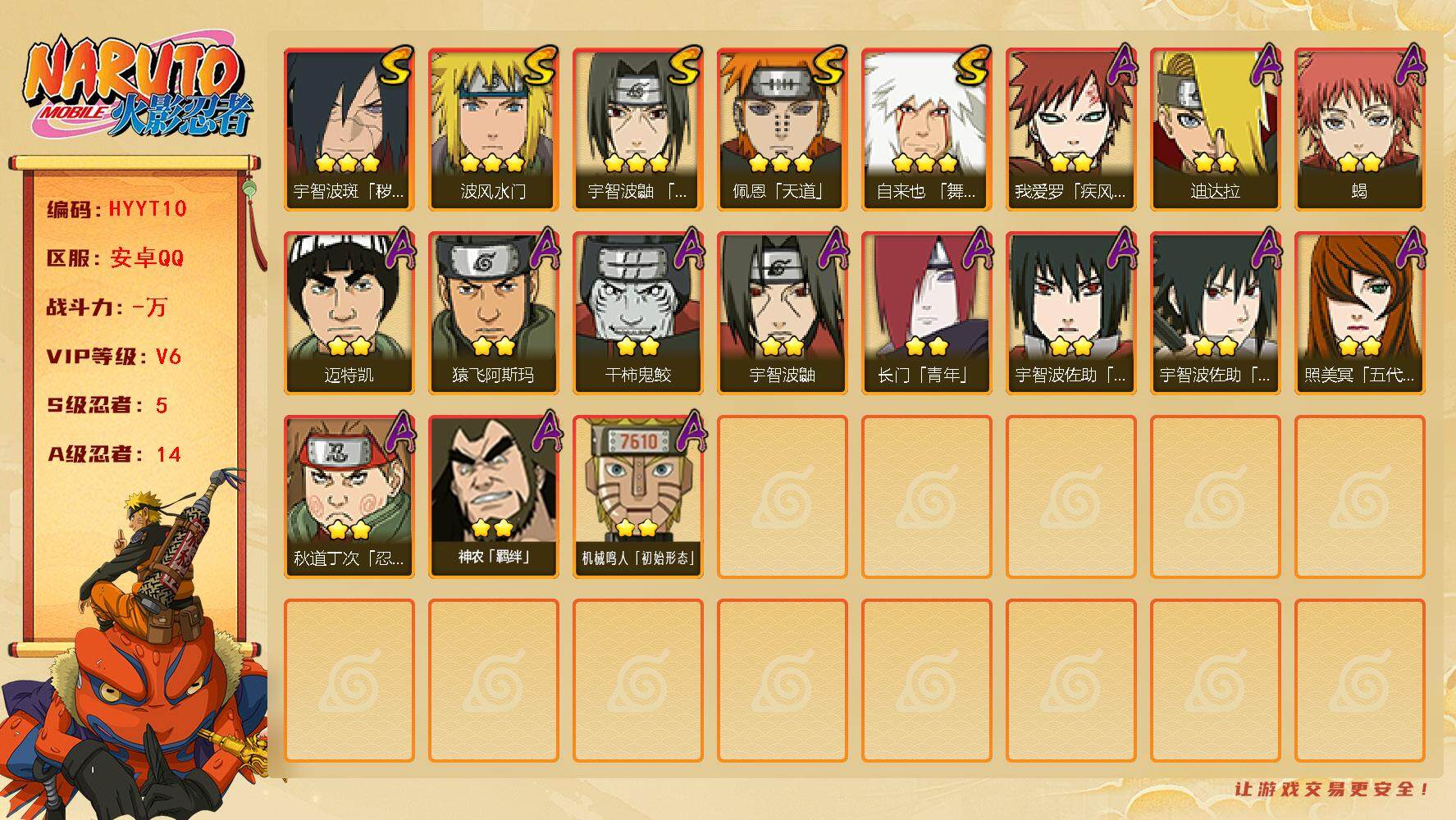
Task: Click the 佩恩「天道」 S-rank card
Action: (x=783, y=129)
